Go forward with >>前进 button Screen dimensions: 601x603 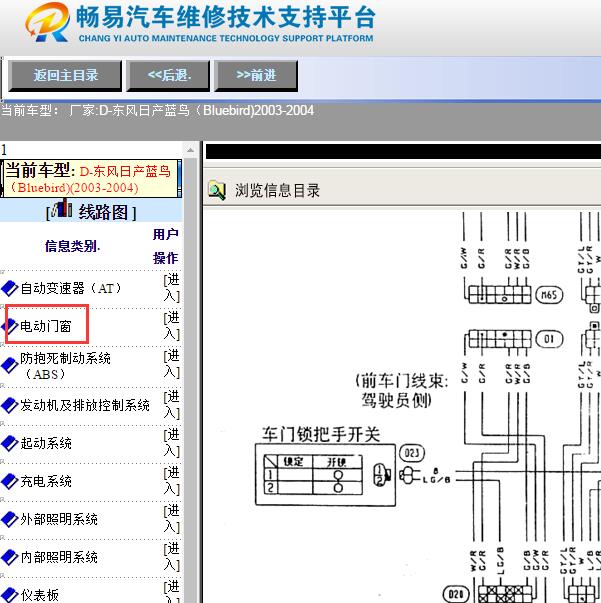[256, 75]
